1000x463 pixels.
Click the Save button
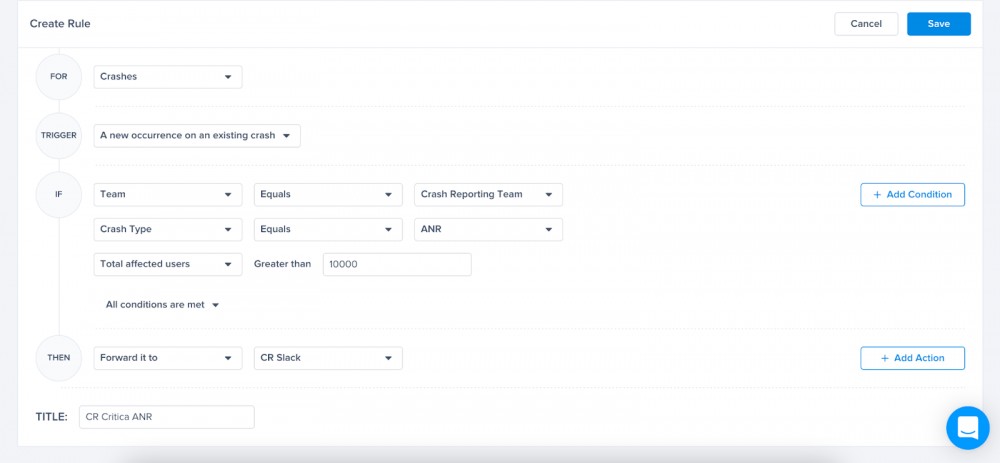939,24
